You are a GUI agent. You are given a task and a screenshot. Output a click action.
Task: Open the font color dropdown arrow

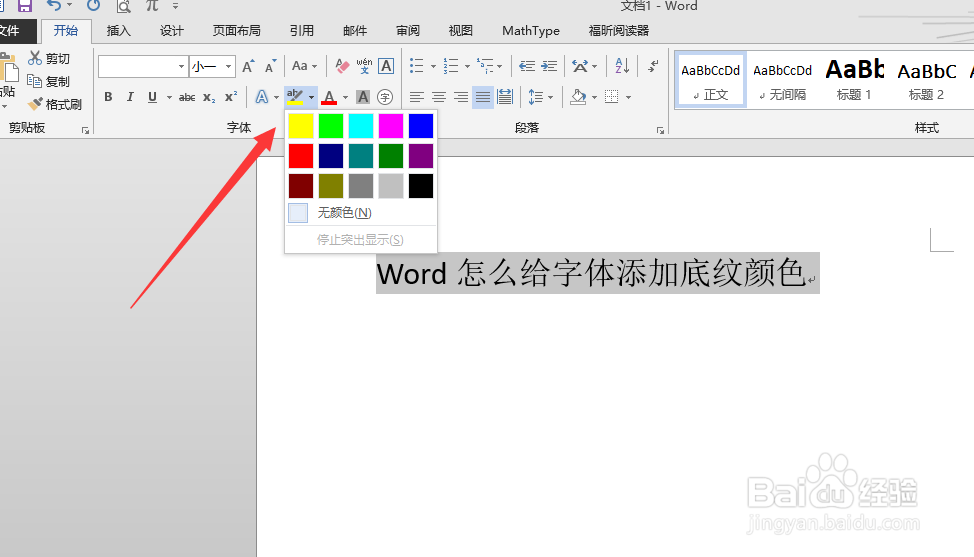[346, 97]
